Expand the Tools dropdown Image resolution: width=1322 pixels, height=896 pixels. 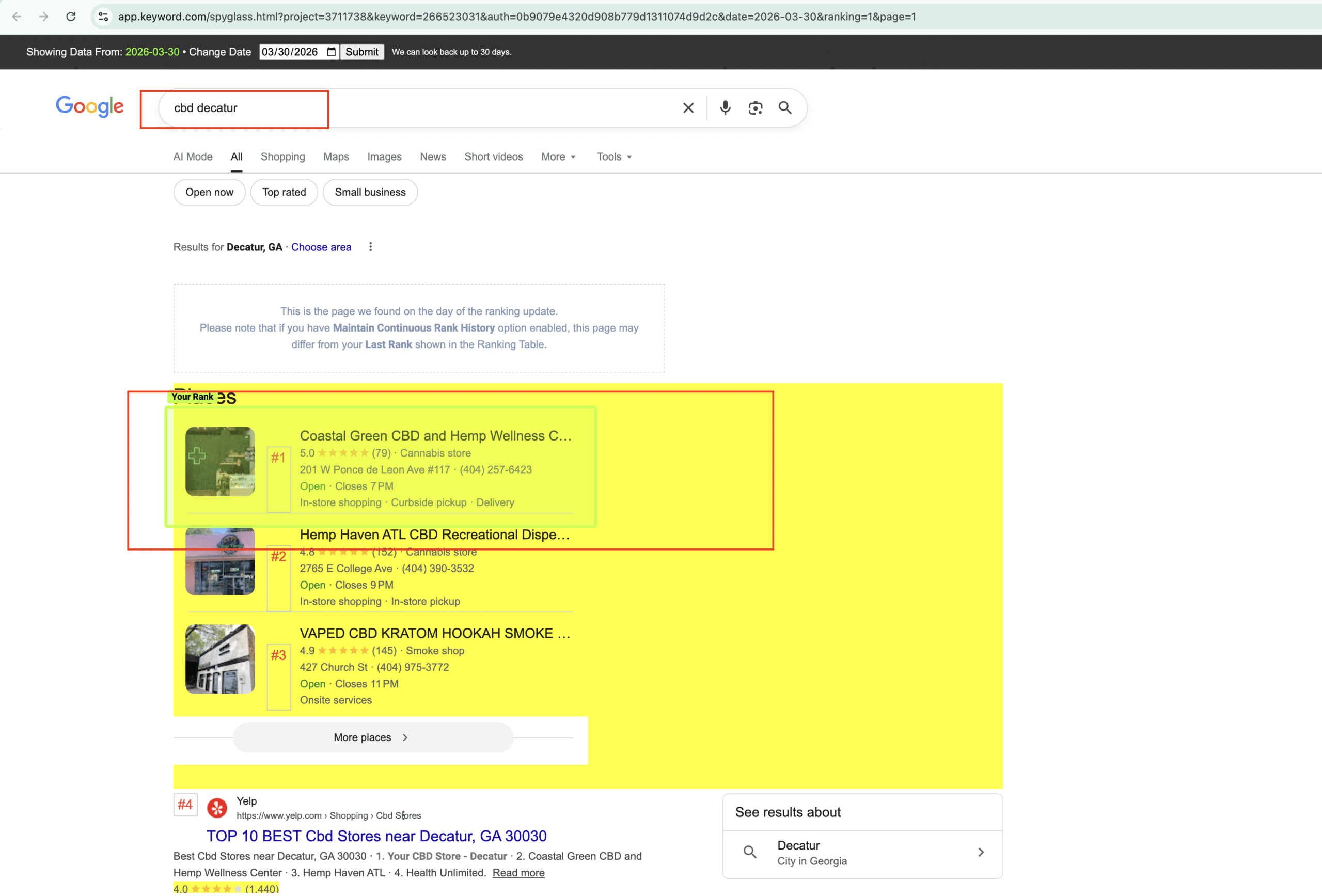pyautogui.click(x=613, y=156)
